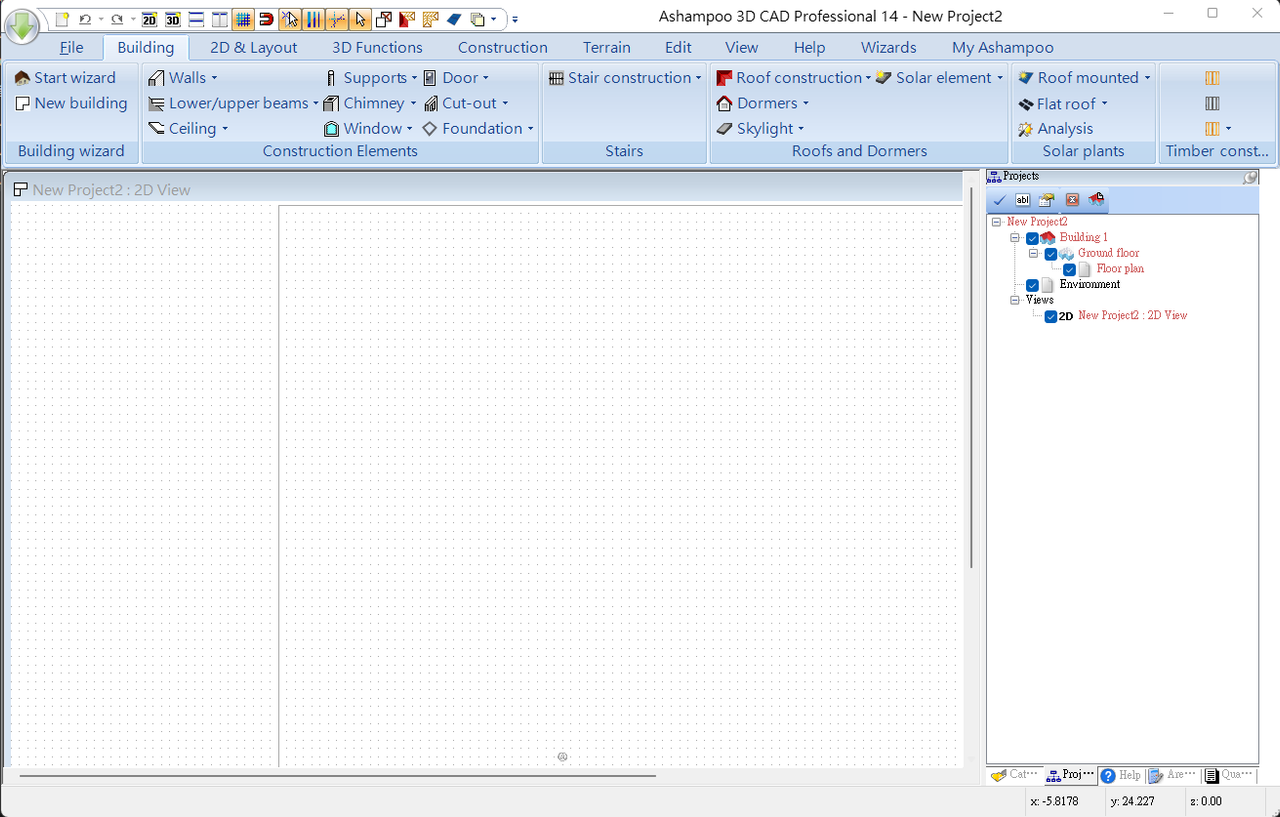1280x817 pixels.
Task: Toggle the Floor plan checkbox
Action: click(1069, 269)
